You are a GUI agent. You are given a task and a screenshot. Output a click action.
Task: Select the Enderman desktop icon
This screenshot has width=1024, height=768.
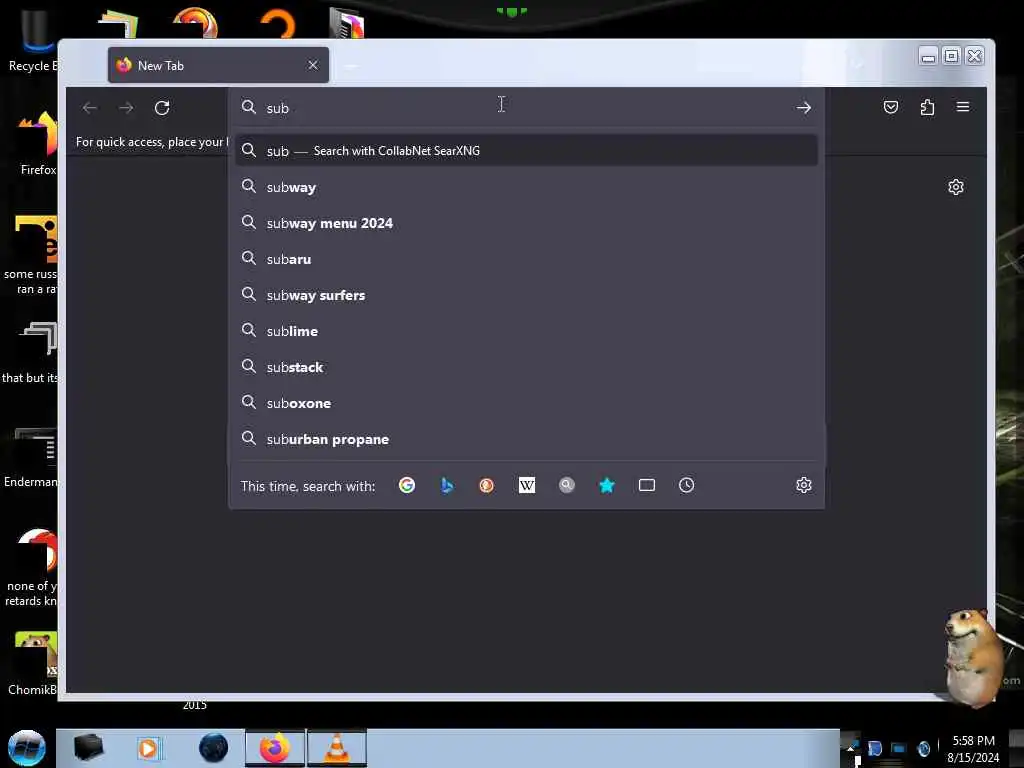[x=31, y=457]
